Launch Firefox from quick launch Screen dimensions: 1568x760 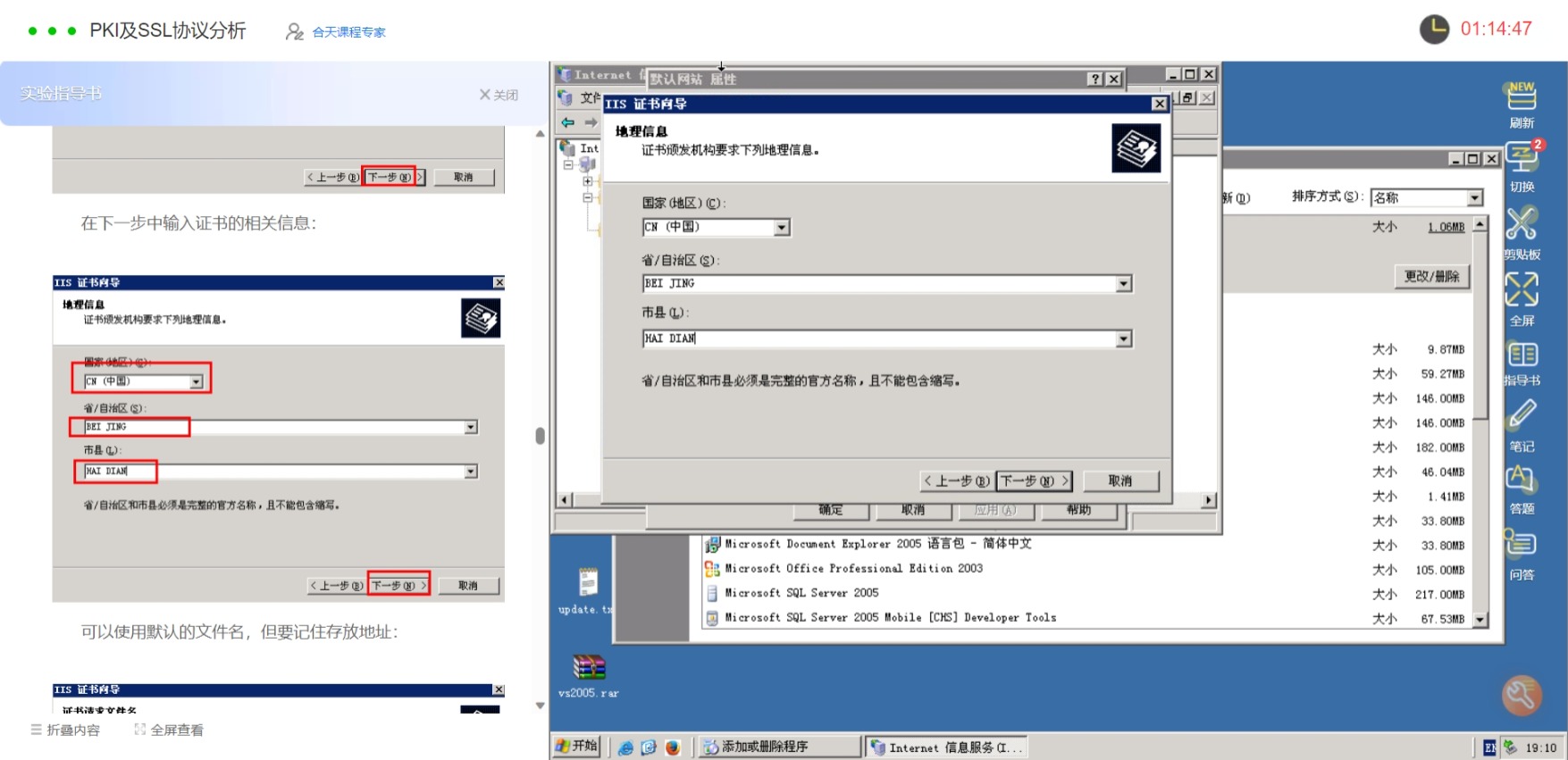pos(672,747)
